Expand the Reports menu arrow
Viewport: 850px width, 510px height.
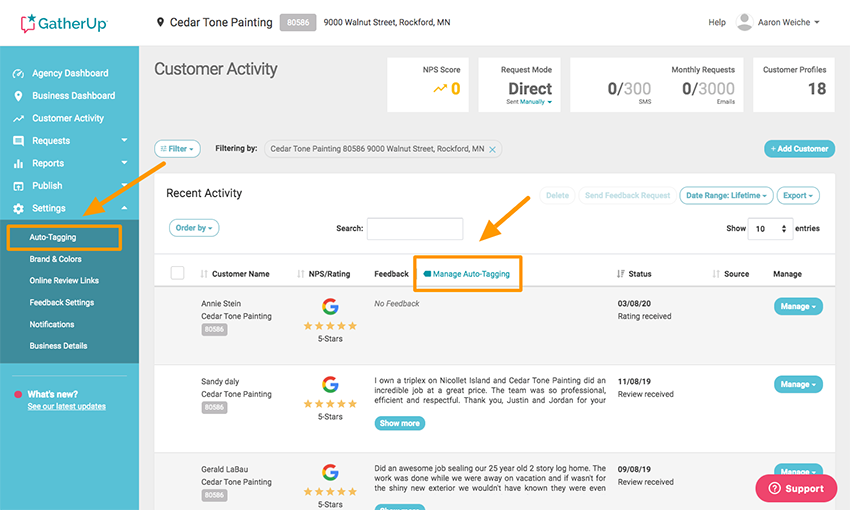coord(124,163)
